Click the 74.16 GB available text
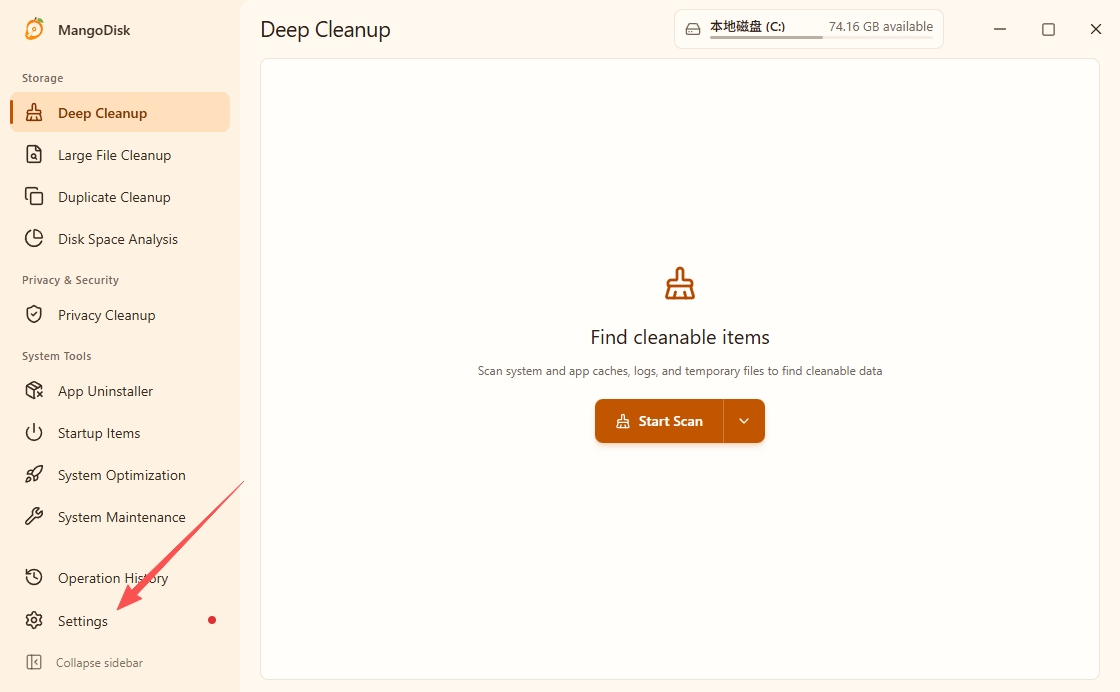1120x692 pixels. tap(881, 26)
